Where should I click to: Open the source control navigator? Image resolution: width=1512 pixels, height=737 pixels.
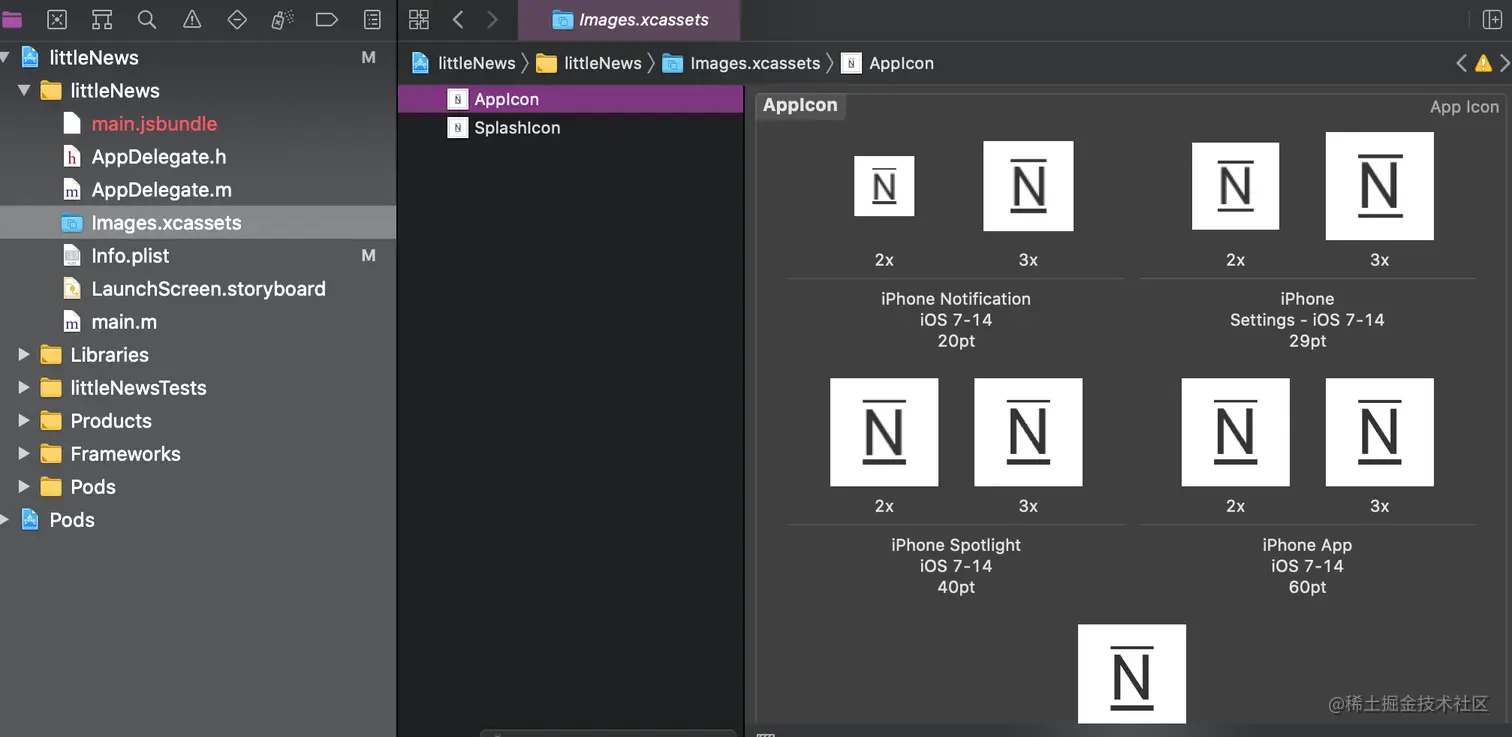pos(57,20)
